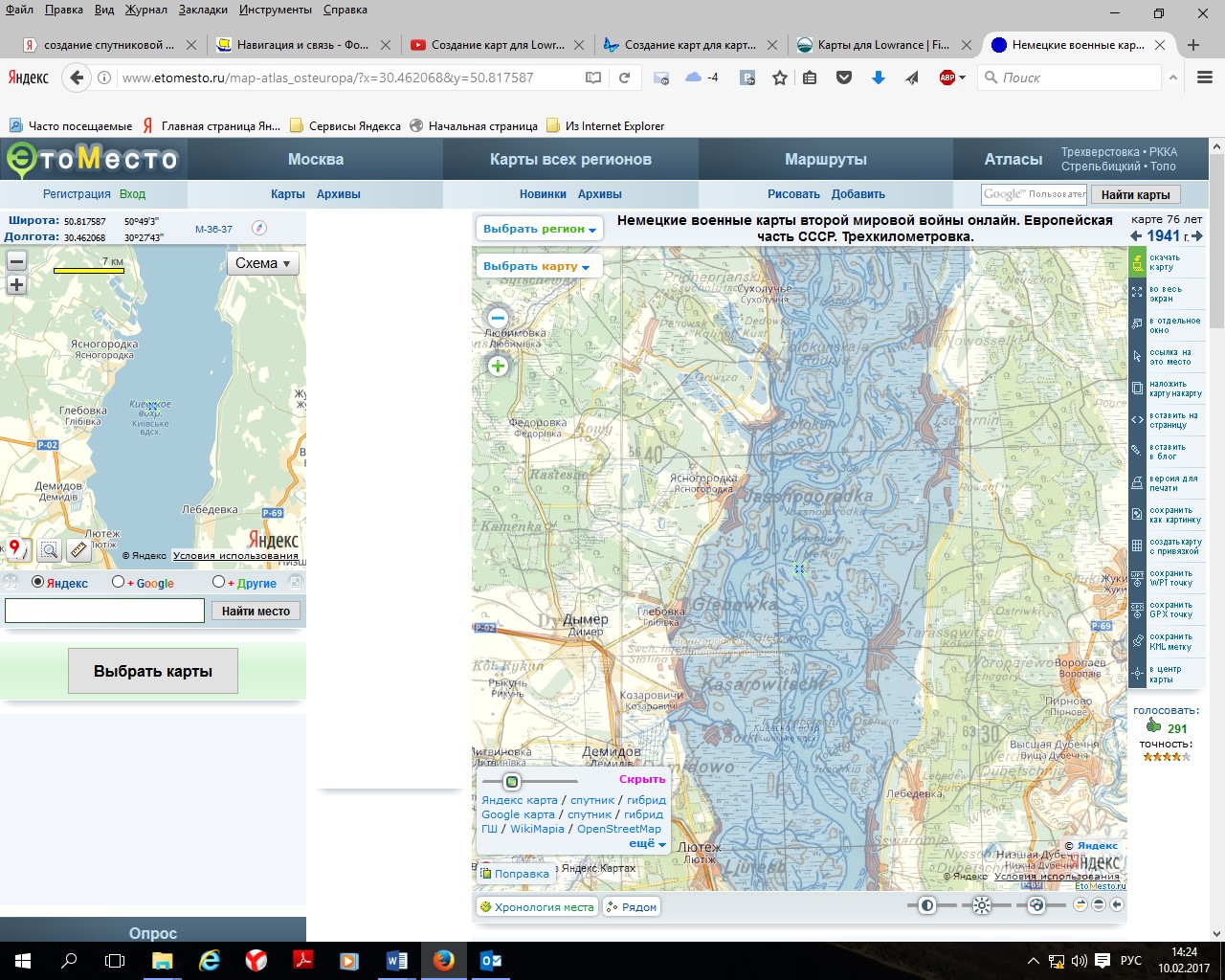Viewport: 1225px width, 980px height.
Task: Select the + Другие radio button
Action: (218, 582)
